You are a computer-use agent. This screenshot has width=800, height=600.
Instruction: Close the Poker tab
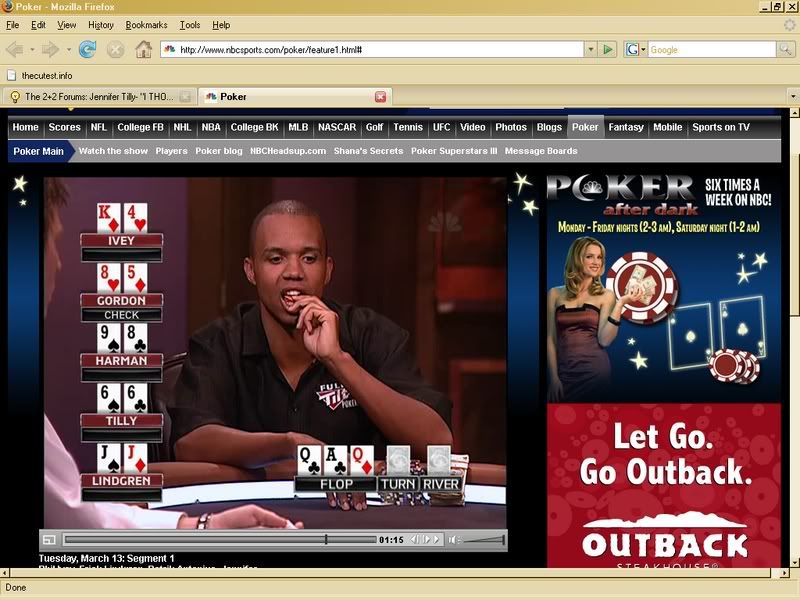coord(380,97)
